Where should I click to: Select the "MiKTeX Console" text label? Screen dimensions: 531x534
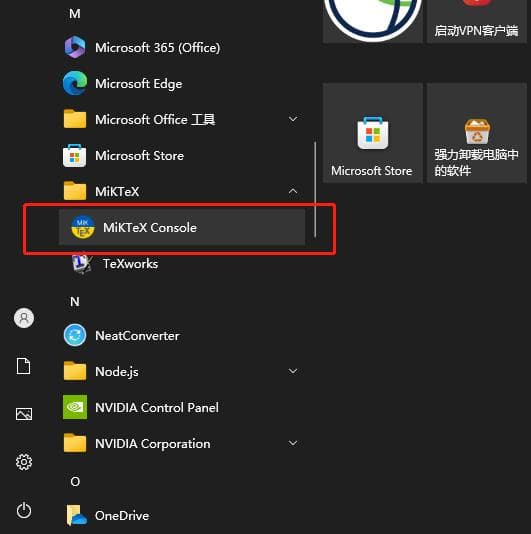point(150,227)
